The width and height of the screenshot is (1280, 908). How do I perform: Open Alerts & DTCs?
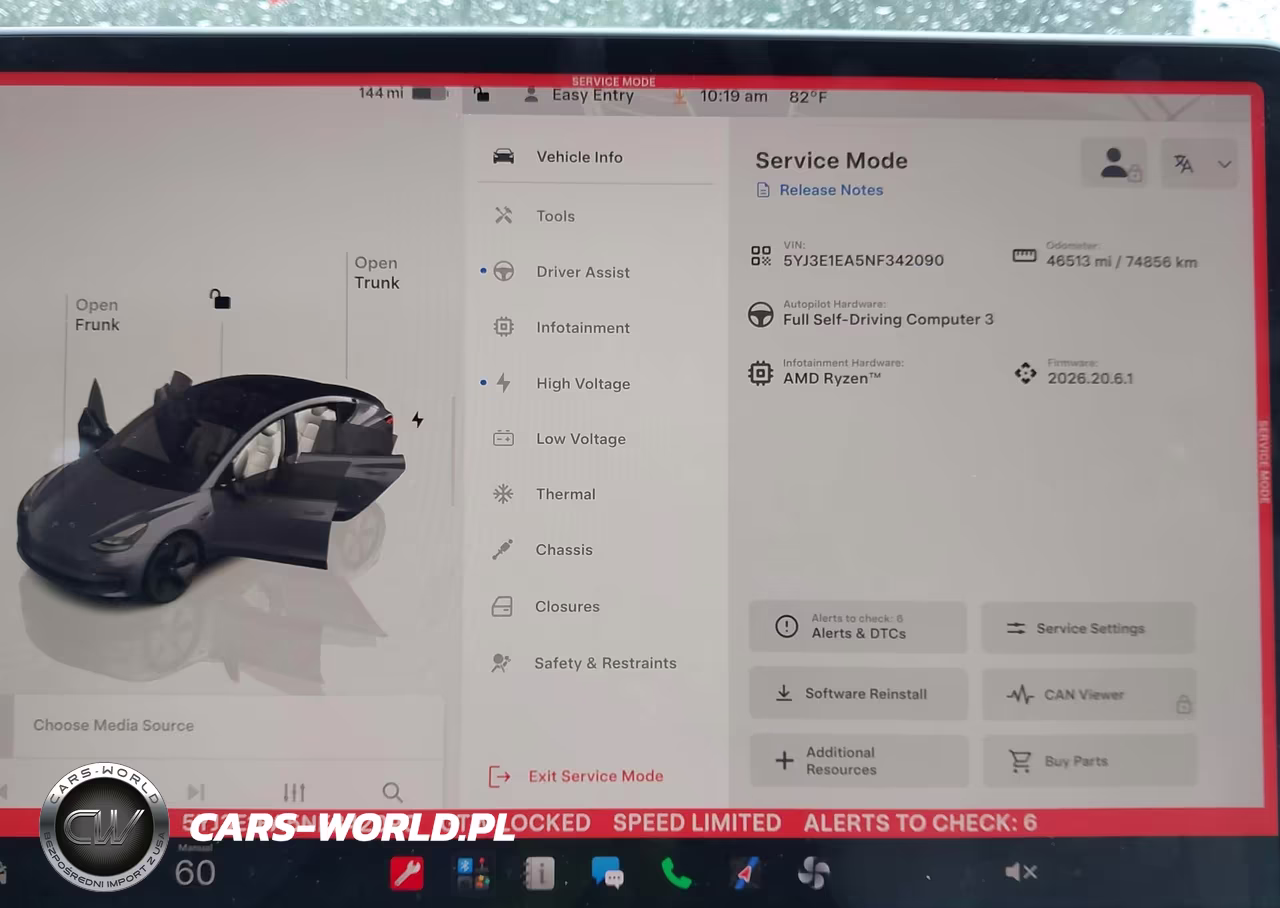(x=858, y=627)
